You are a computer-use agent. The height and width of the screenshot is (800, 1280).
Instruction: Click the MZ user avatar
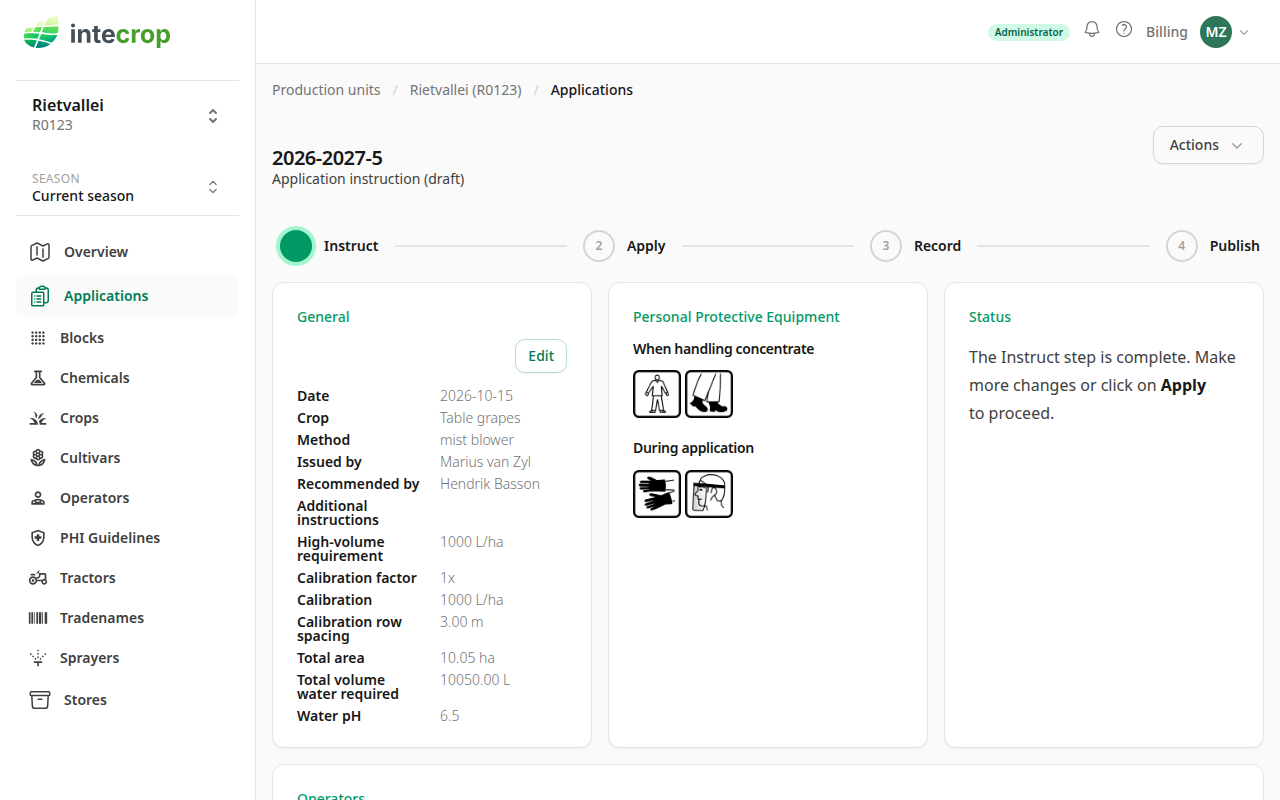pyautogui.click(x=1216, y=32)
